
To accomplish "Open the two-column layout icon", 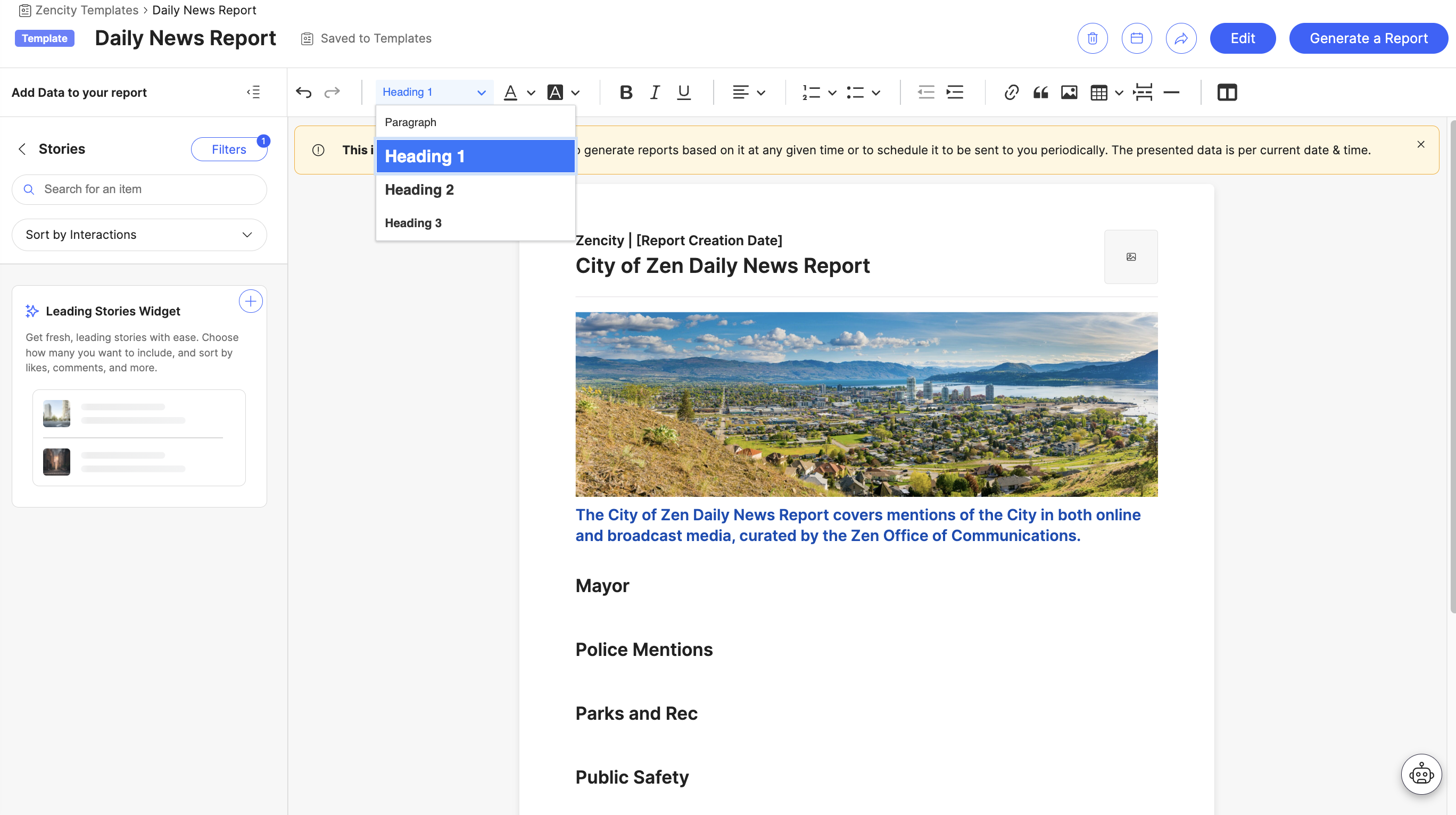I will coord(1227,92).
